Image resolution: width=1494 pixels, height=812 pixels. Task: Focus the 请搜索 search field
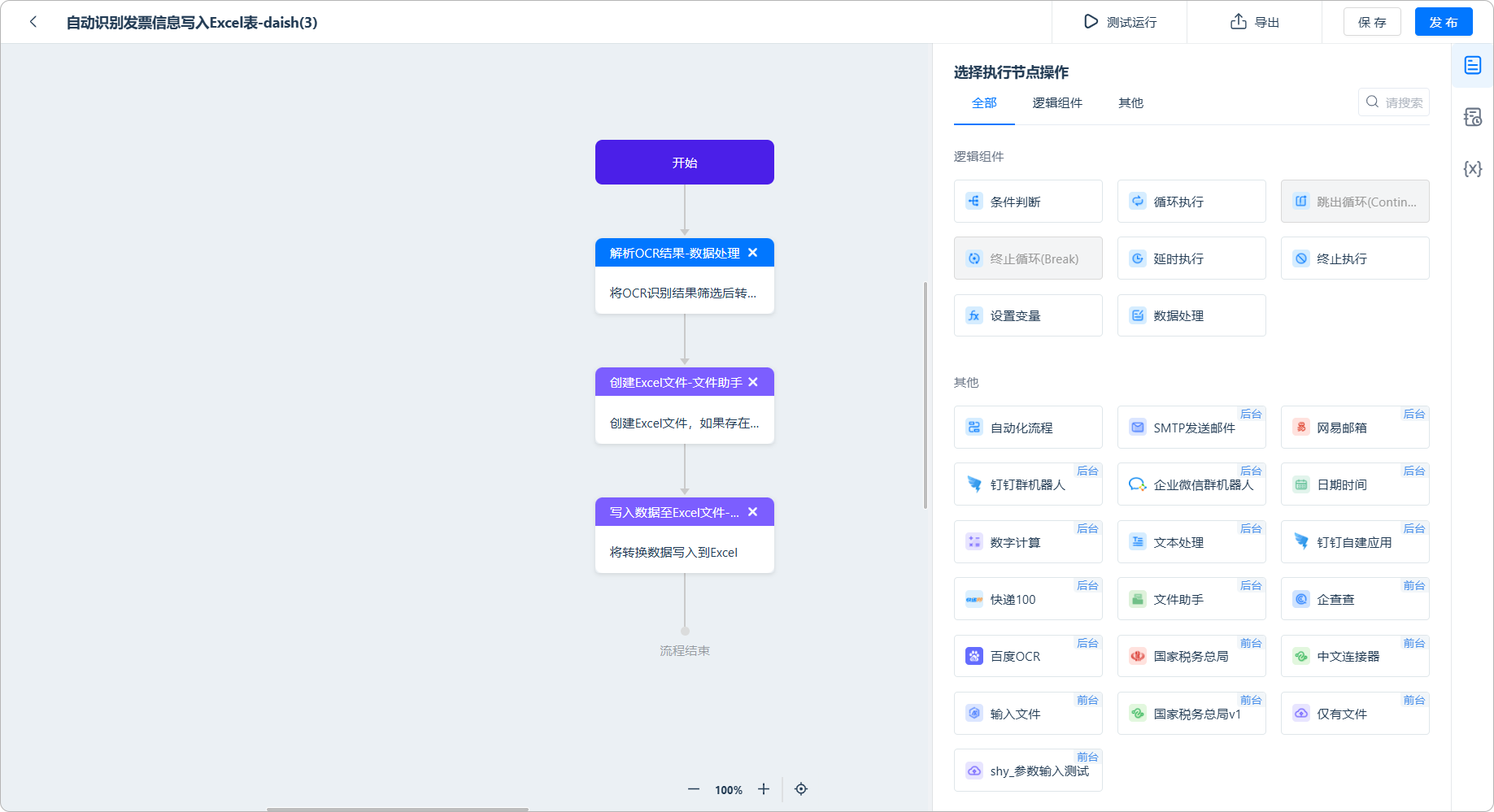point(1394,102)
